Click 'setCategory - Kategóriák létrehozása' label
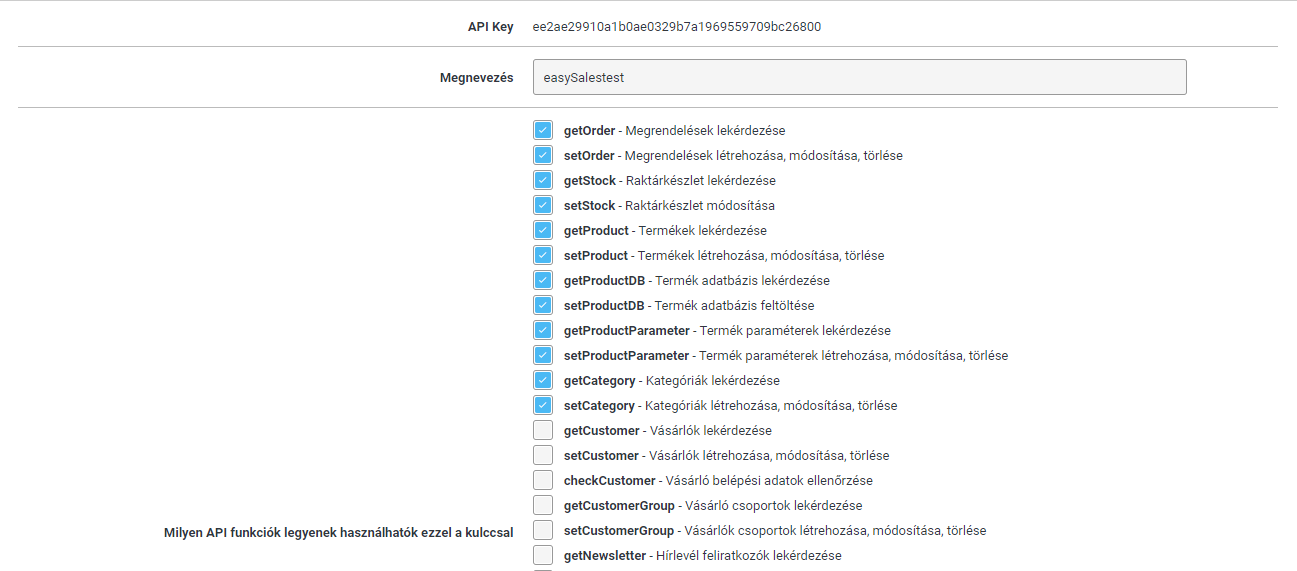The image size is (1297, 571). click(x=730, y=406)
